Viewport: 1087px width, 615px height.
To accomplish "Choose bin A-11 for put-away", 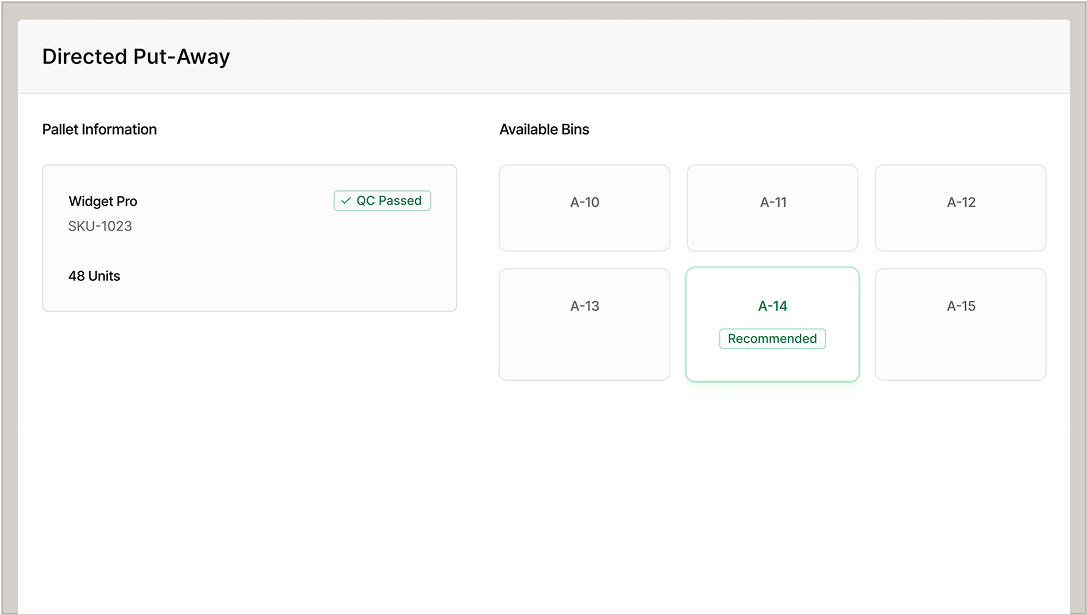I will pos(772,208).
